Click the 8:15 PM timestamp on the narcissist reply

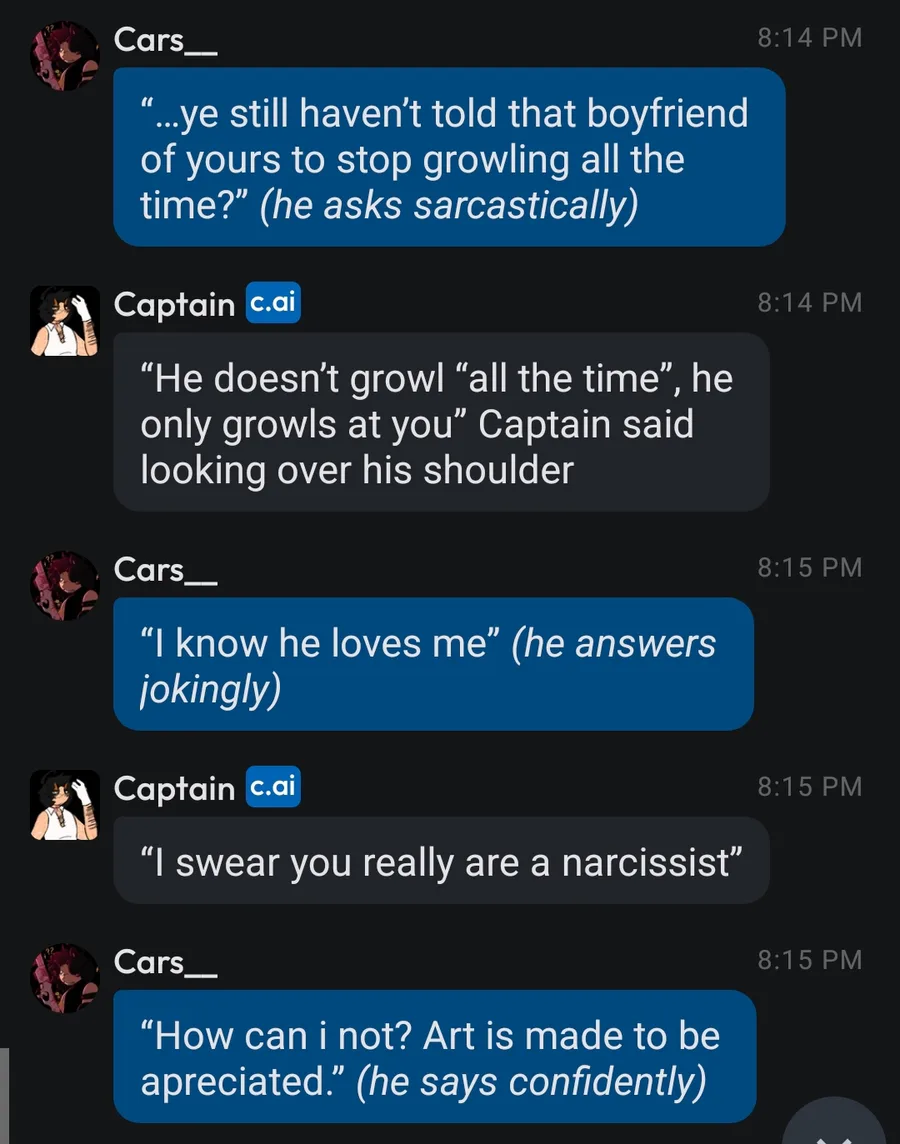[809, 787]
